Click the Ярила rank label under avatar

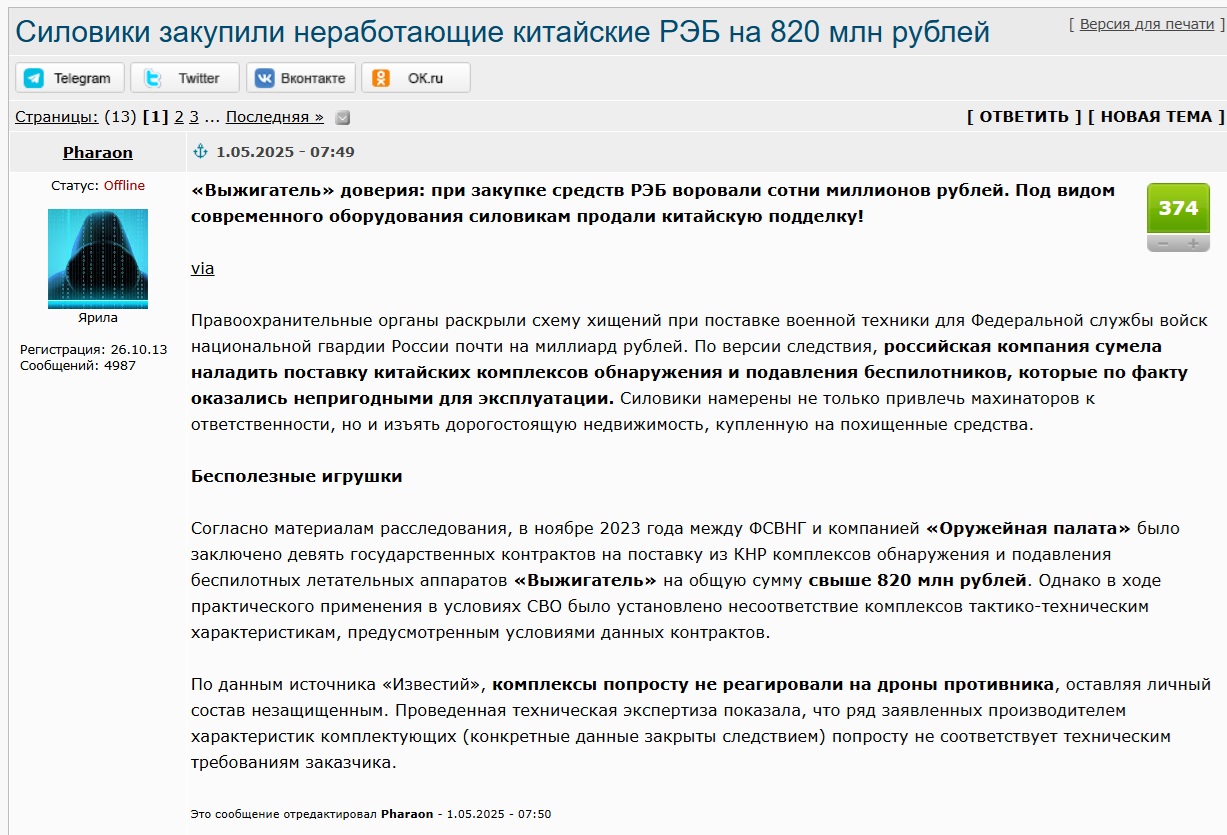[x=98, y=318]
